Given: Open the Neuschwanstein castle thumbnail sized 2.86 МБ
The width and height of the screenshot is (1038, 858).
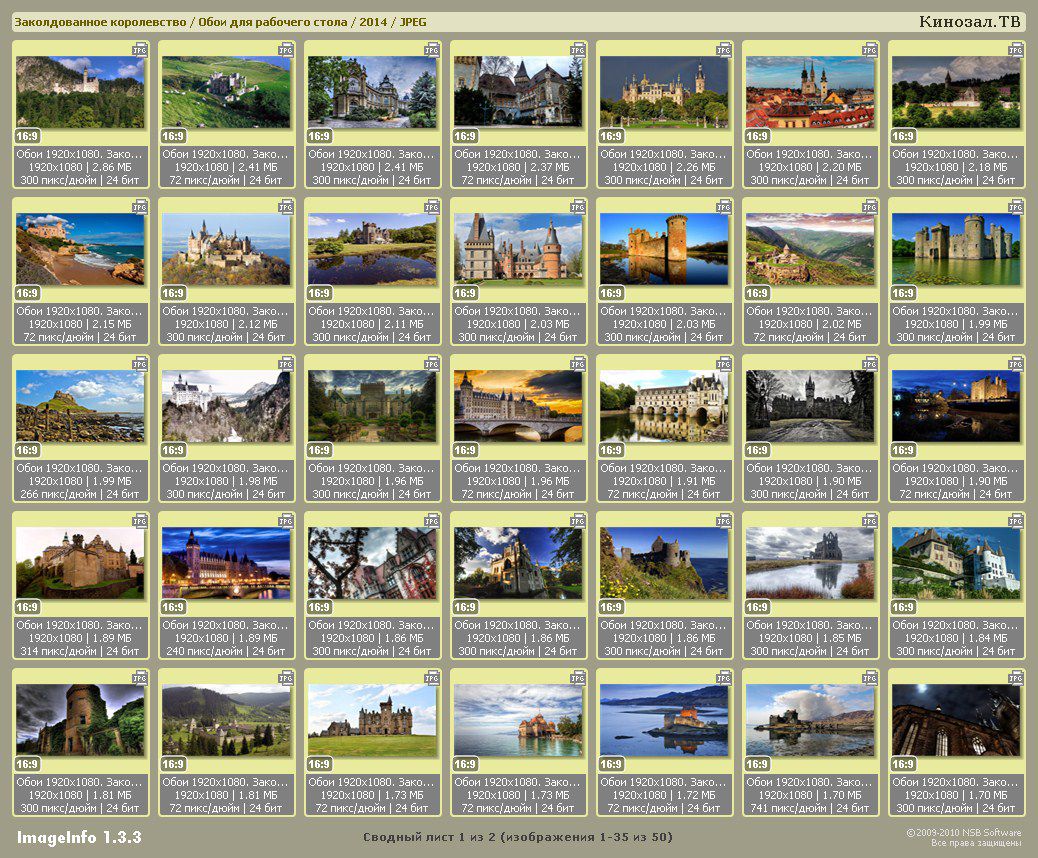Looking at the screenshot, I should point(80,92).
